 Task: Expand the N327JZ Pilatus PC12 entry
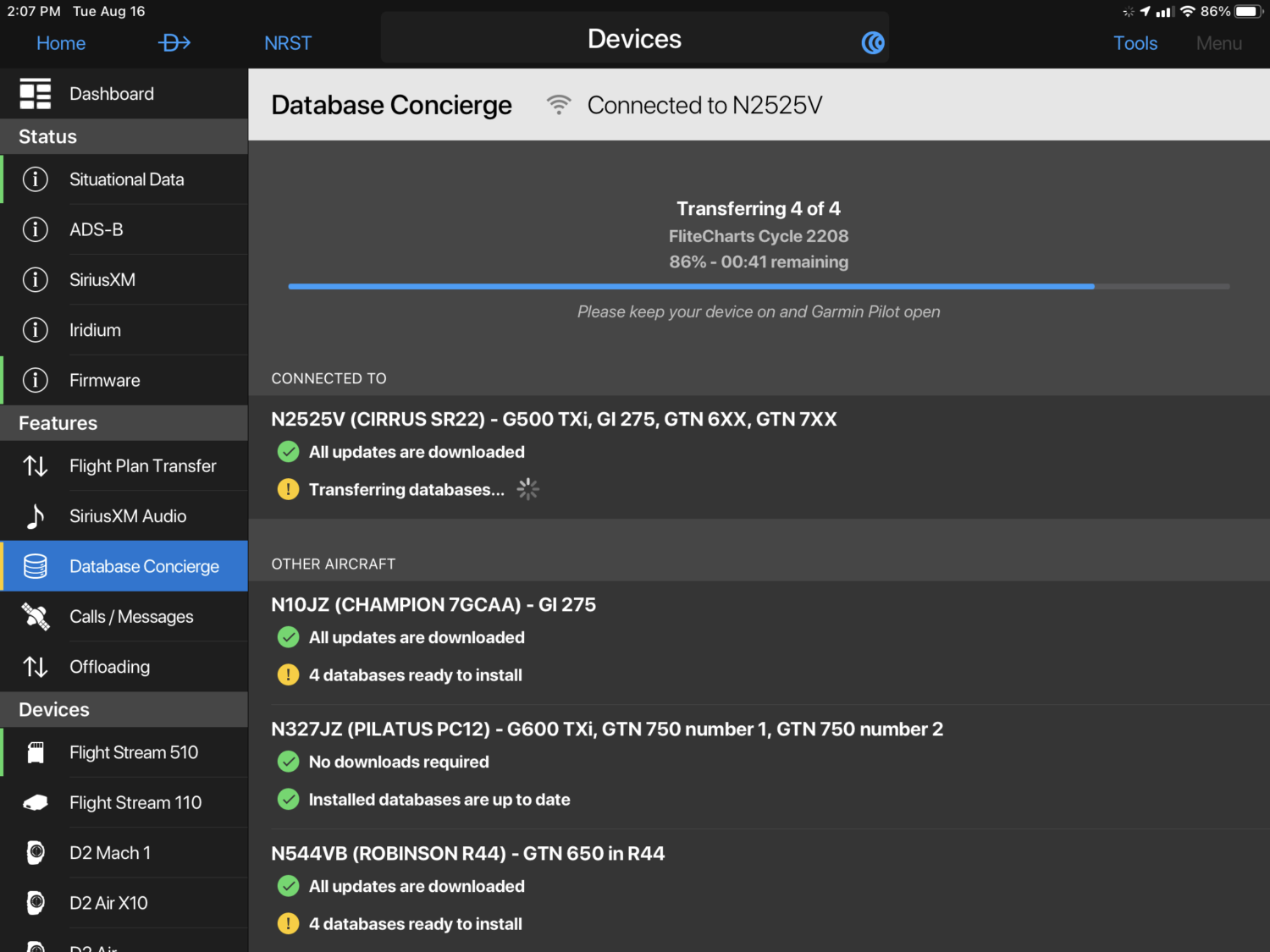tap(607, 729)
